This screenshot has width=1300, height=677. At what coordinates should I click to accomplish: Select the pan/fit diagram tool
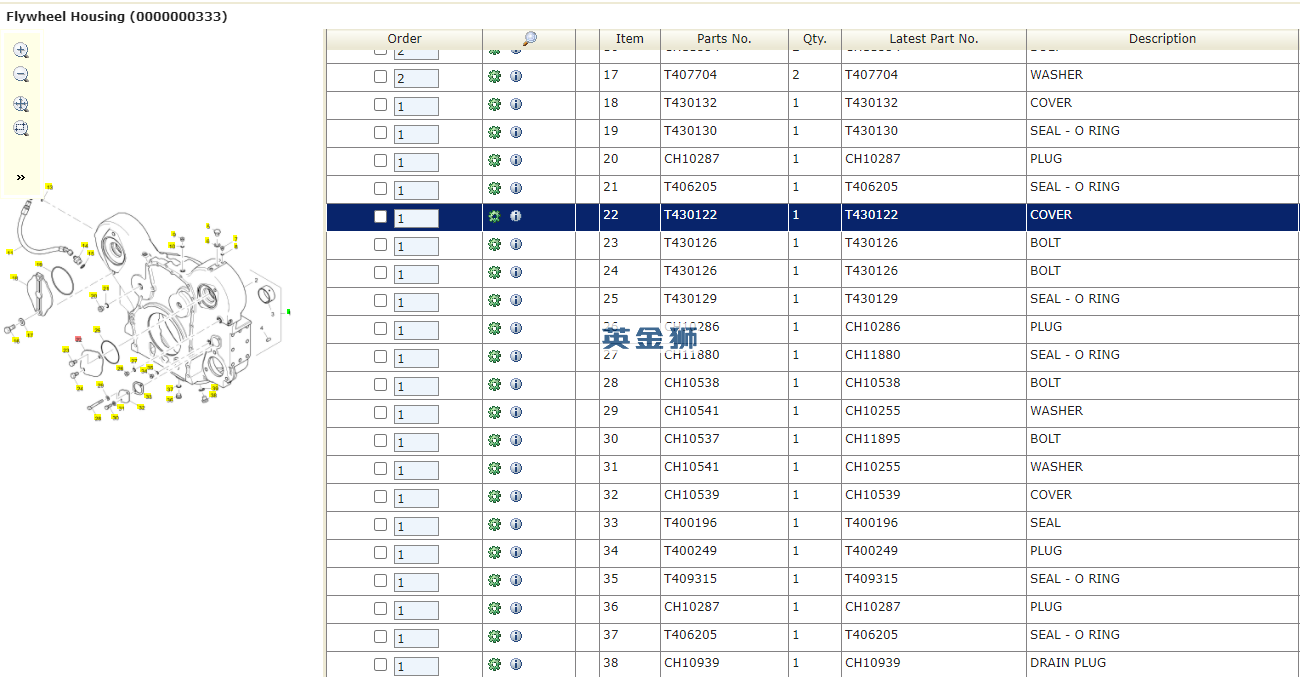pyautogui.click(x=21, y=104)
